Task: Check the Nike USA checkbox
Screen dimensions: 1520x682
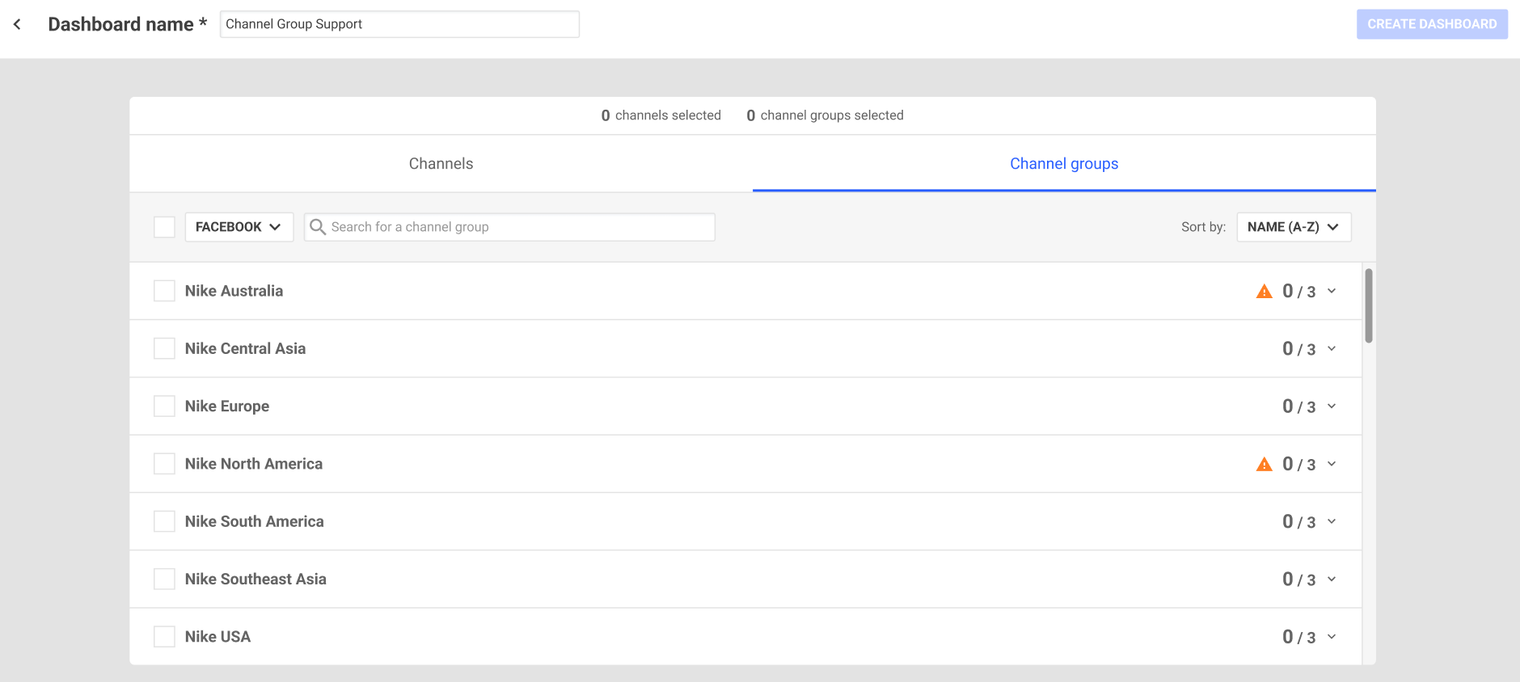Action: (x=164, y=637)
